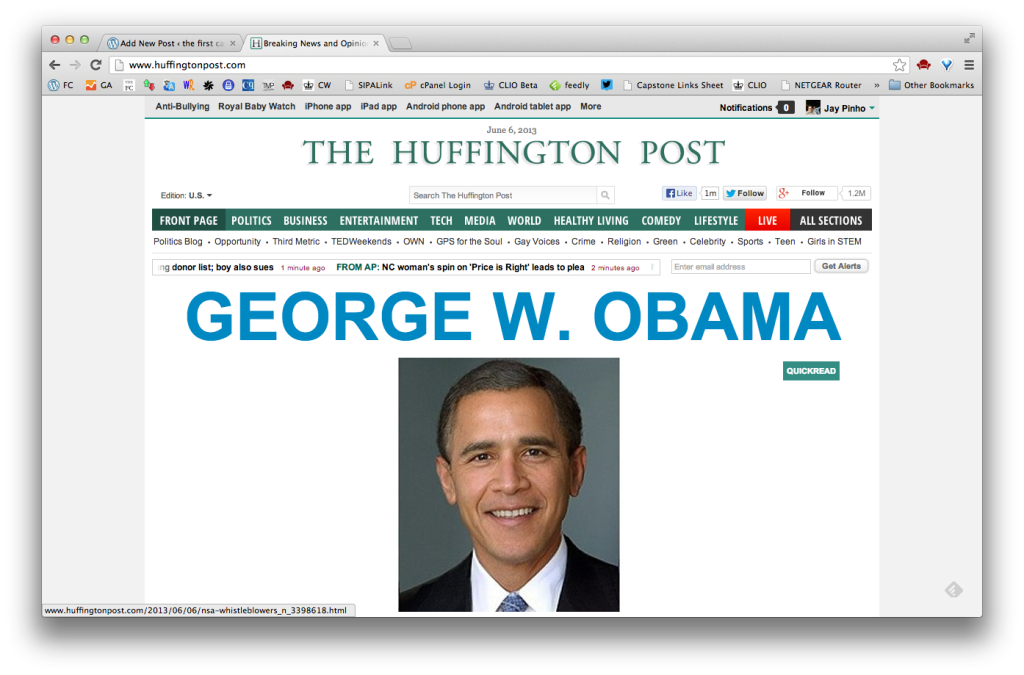Click the QUICKREAD button
Image resolution: width=1024 pixels, height=675 pixels.
[x=811, y=371]
